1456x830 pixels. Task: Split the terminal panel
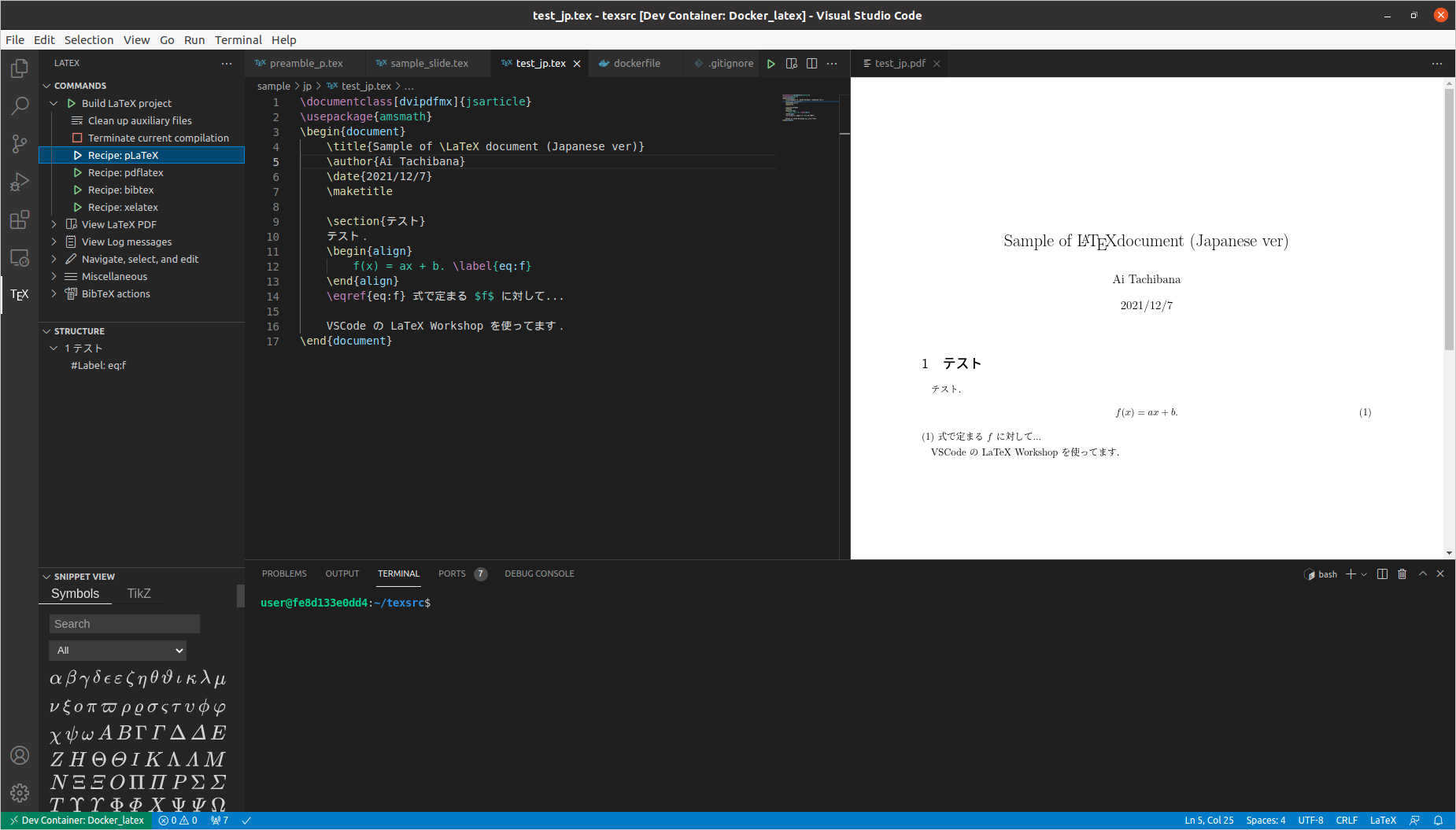[x=1382, y=574]
